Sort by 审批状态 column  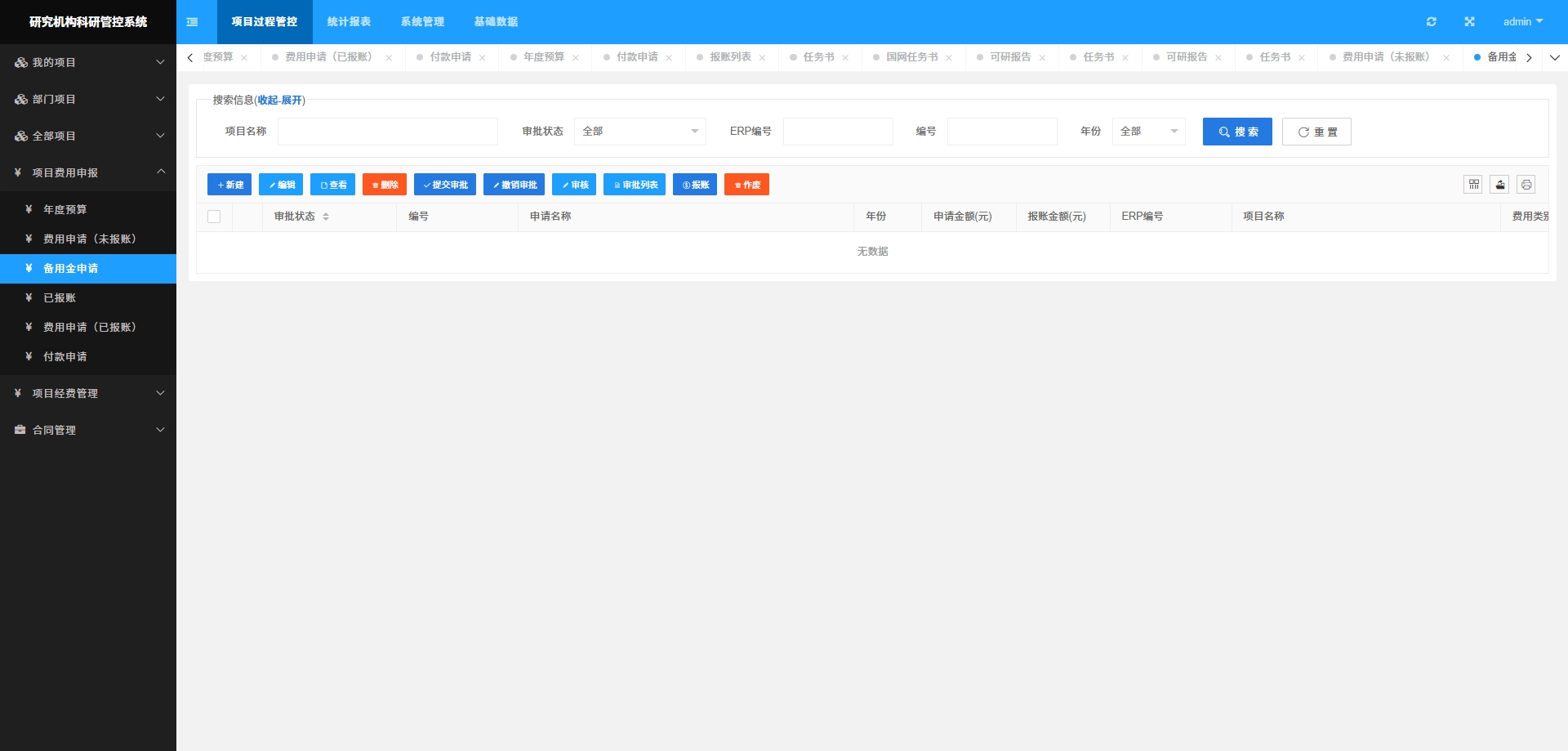point(326,217)
